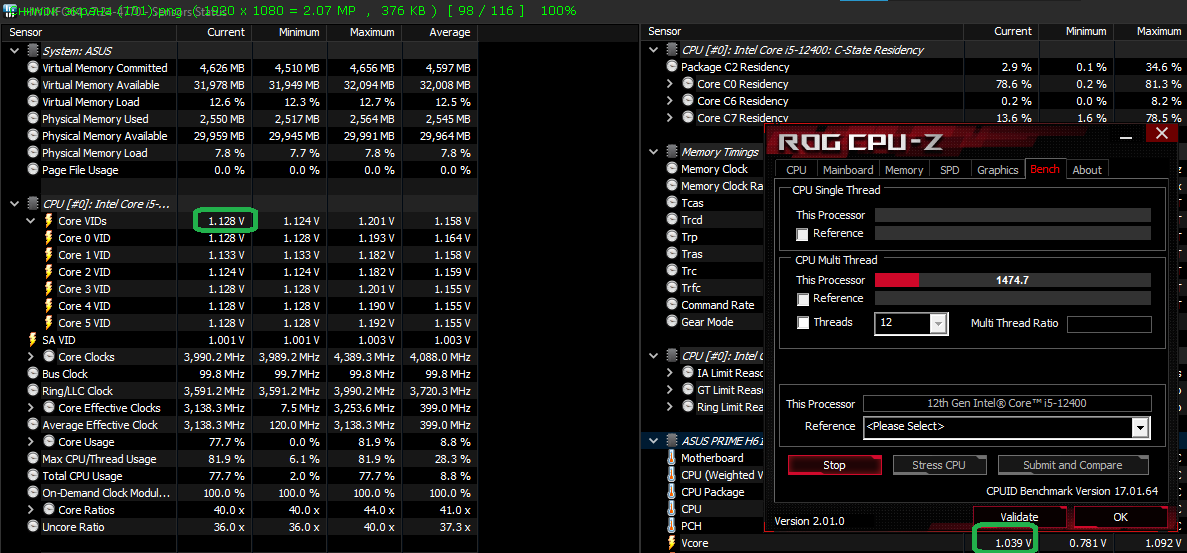Click the Motherboard temperature thermometer icon
The width and height of the screenshot is (1187, 553).
(x=672, y=458)
